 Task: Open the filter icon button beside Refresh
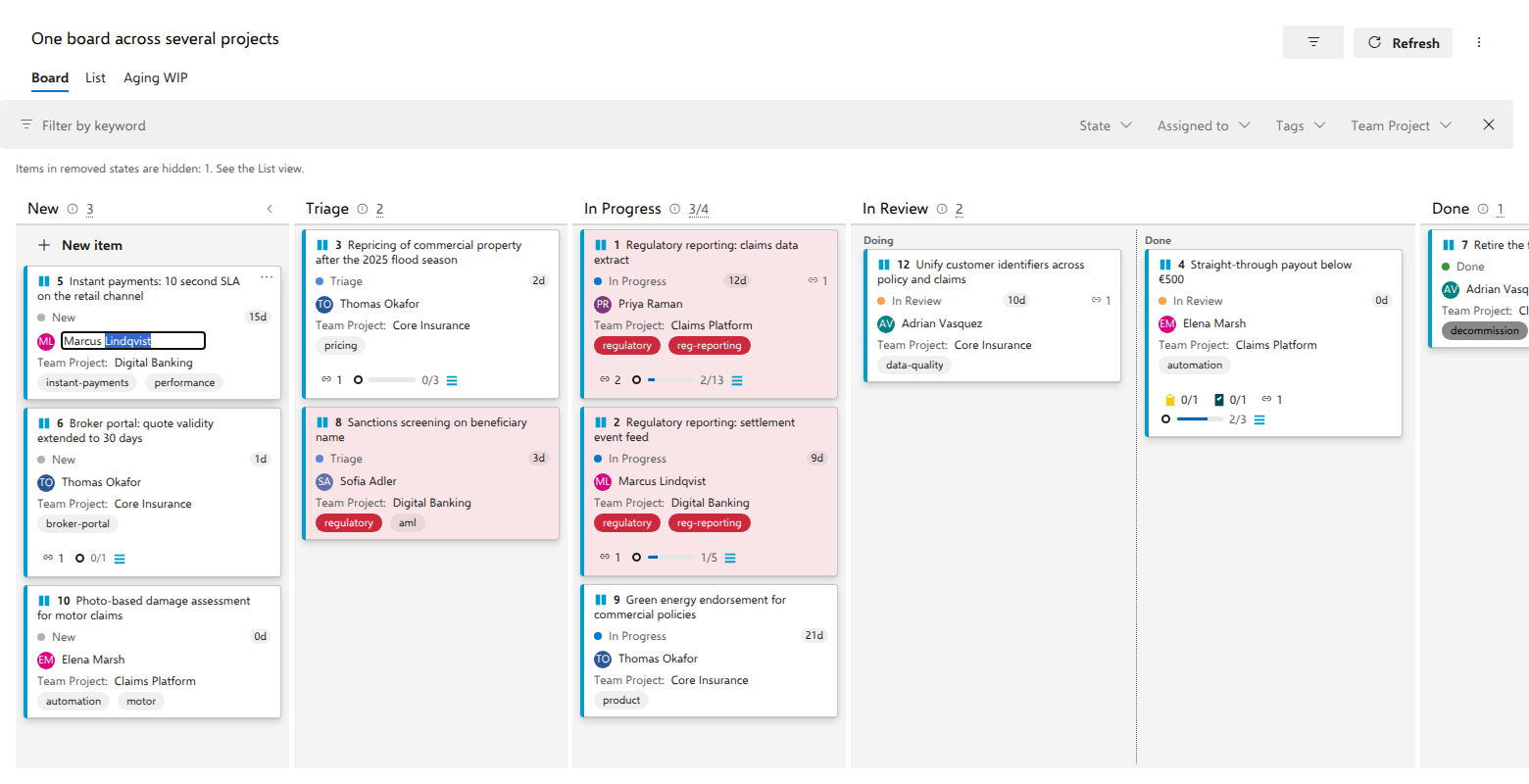pos(1312,42)
